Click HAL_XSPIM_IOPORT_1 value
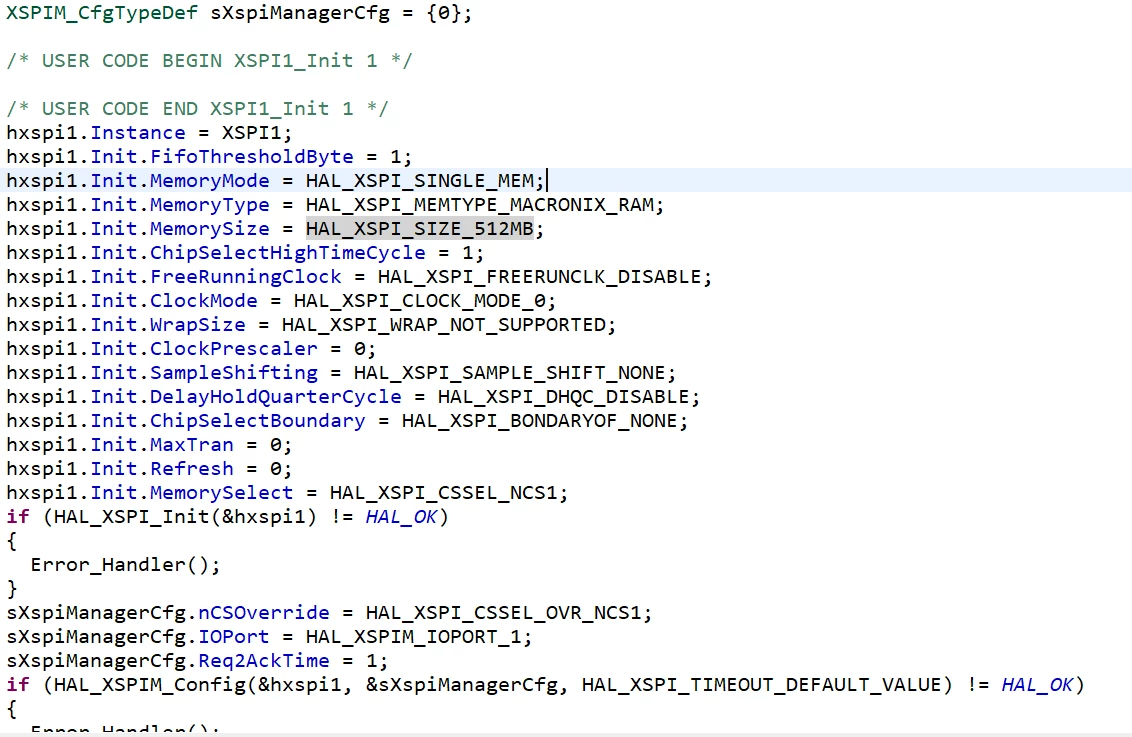The width and height of the screenshot is (1132, 737). point(414,637)
